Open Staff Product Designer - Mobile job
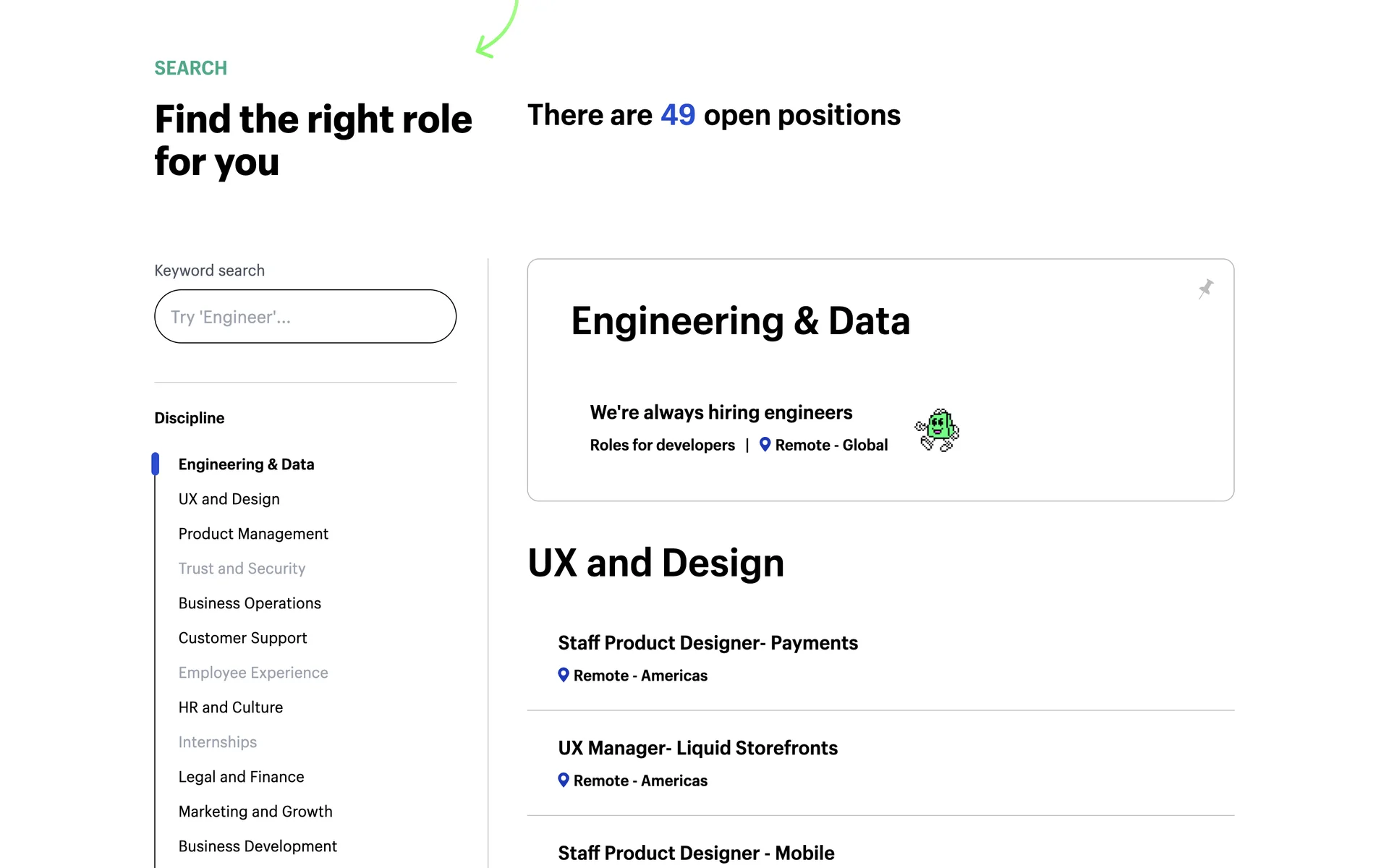The height and width of the screenshot is (868, 1389). click(696, 853)
